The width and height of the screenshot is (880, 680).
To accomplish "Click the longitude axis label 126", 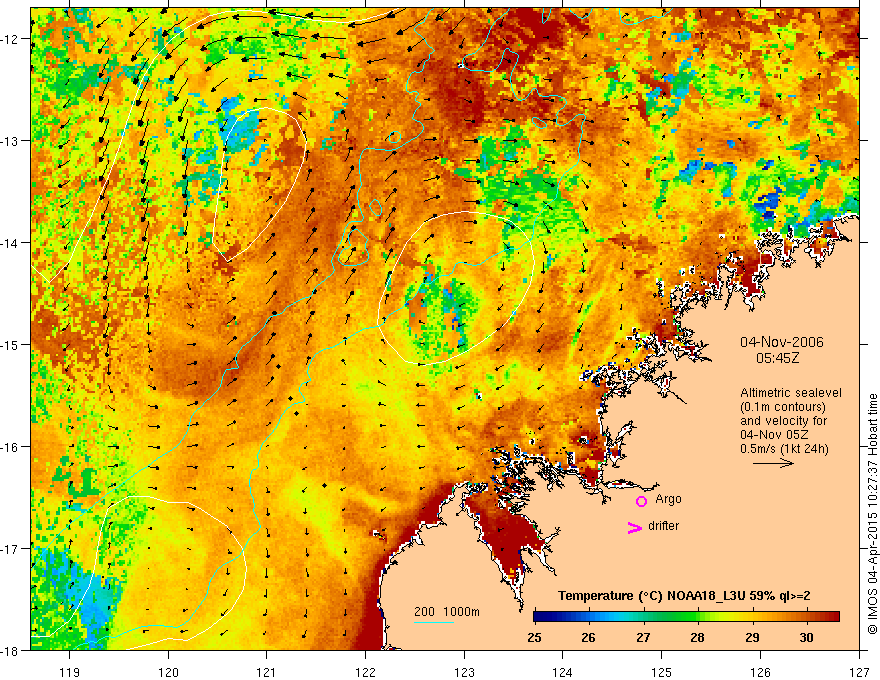I will (760, 672).
